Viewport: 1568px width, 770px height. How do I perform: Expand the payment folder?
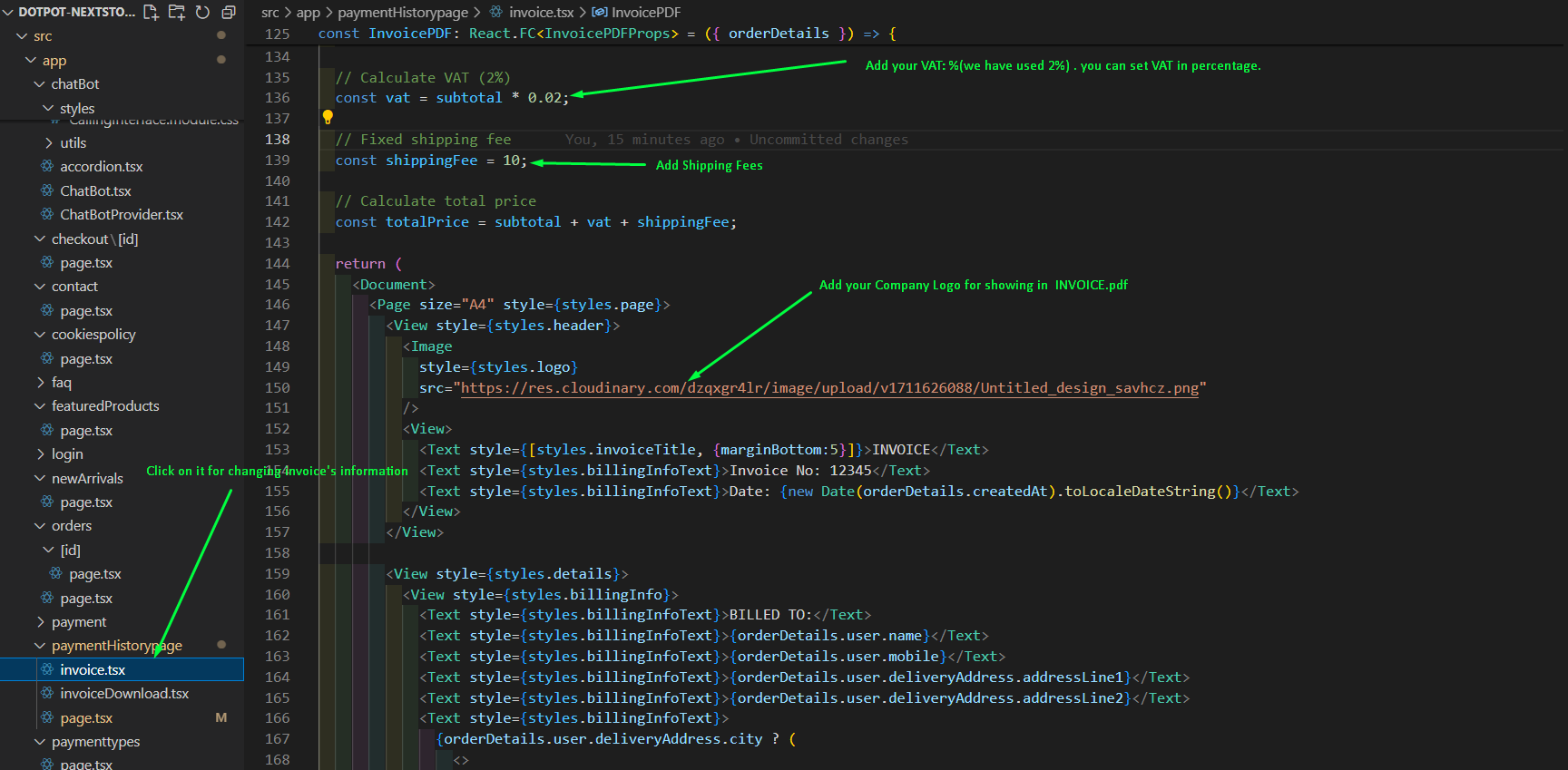coord(40,621)
